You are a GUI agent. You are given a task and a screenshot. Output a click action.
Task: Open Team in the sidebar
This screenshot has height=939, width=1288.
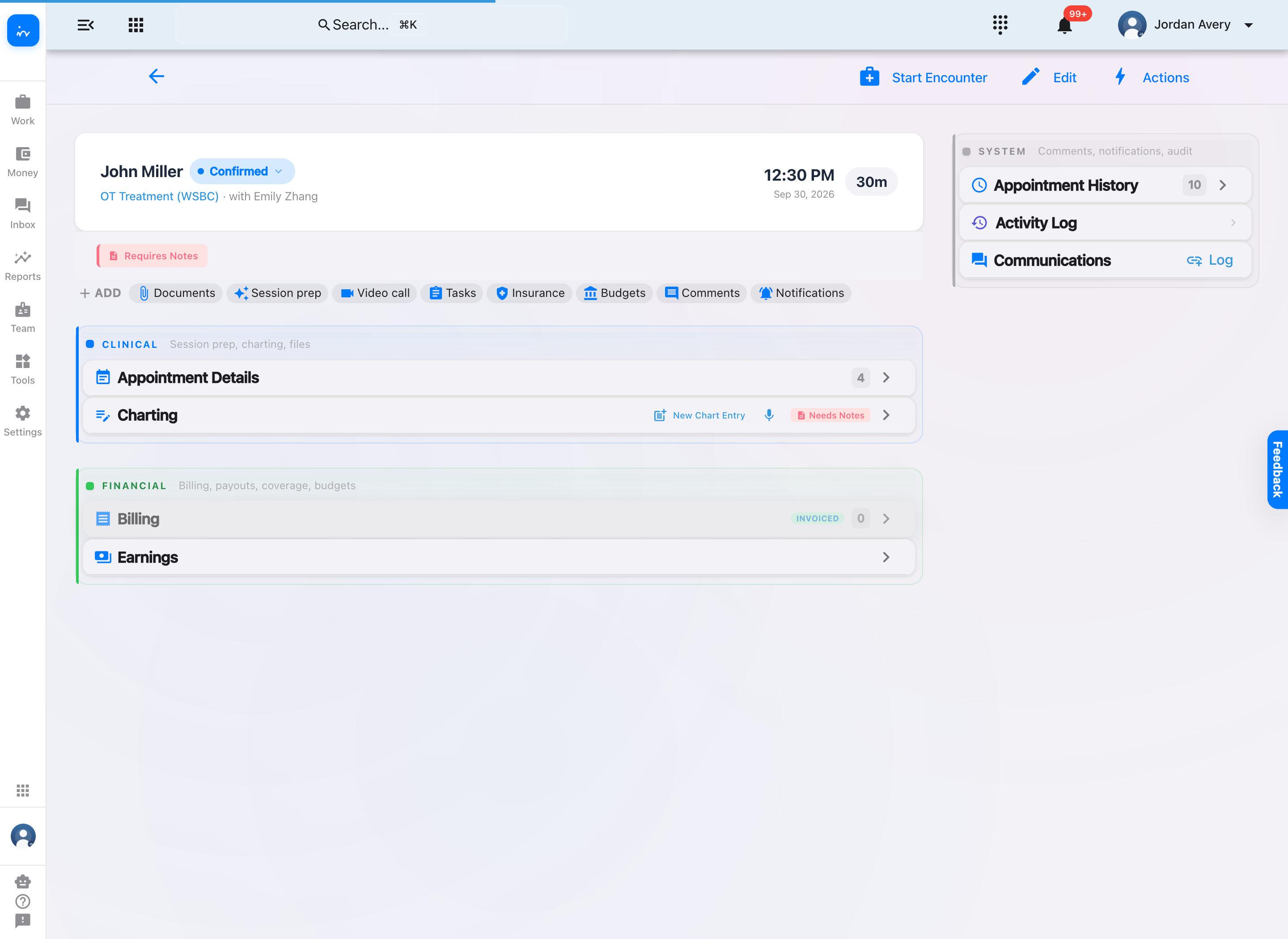click(23, 317)
